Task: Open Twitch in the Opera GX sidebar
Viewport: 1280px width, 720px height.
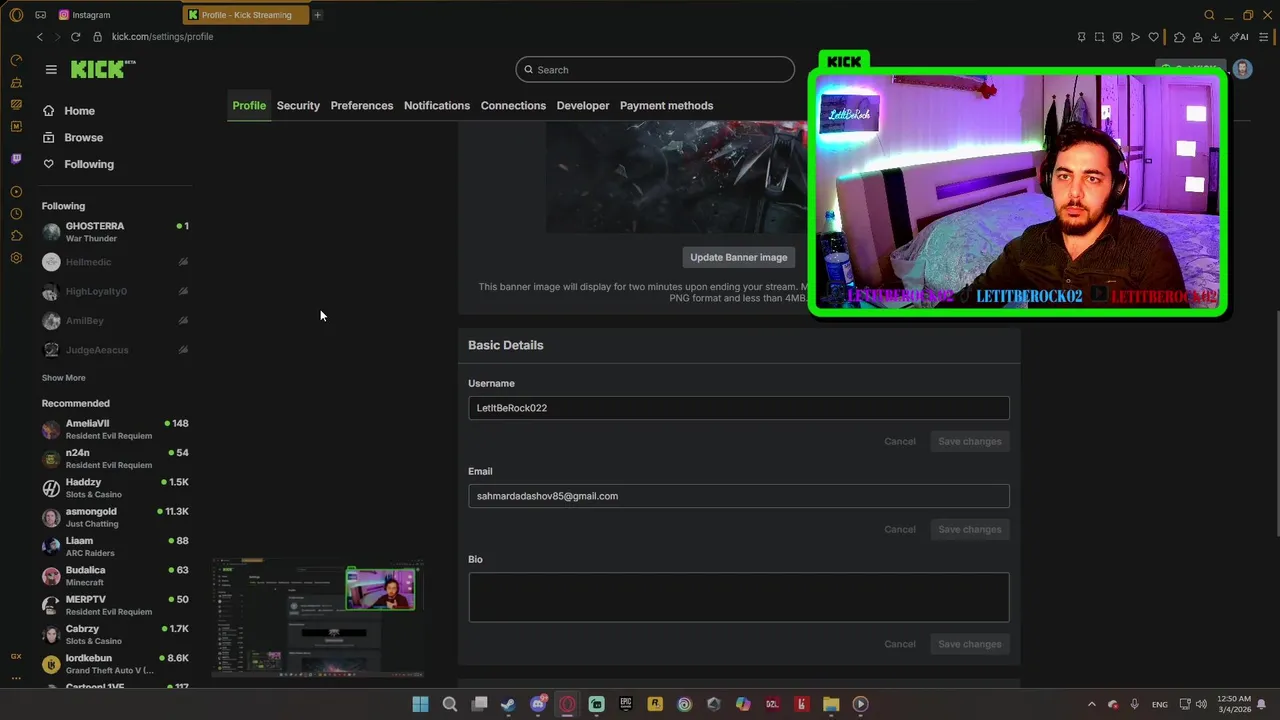Action: click(16, 158)
